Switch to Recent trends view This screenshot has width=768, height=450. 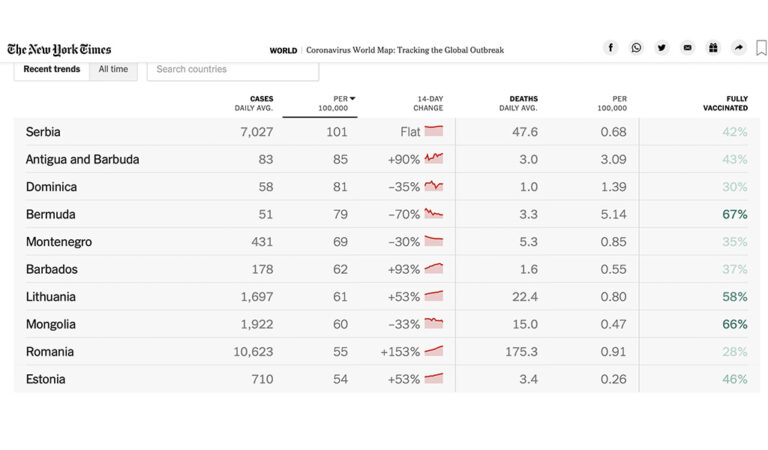52,69
